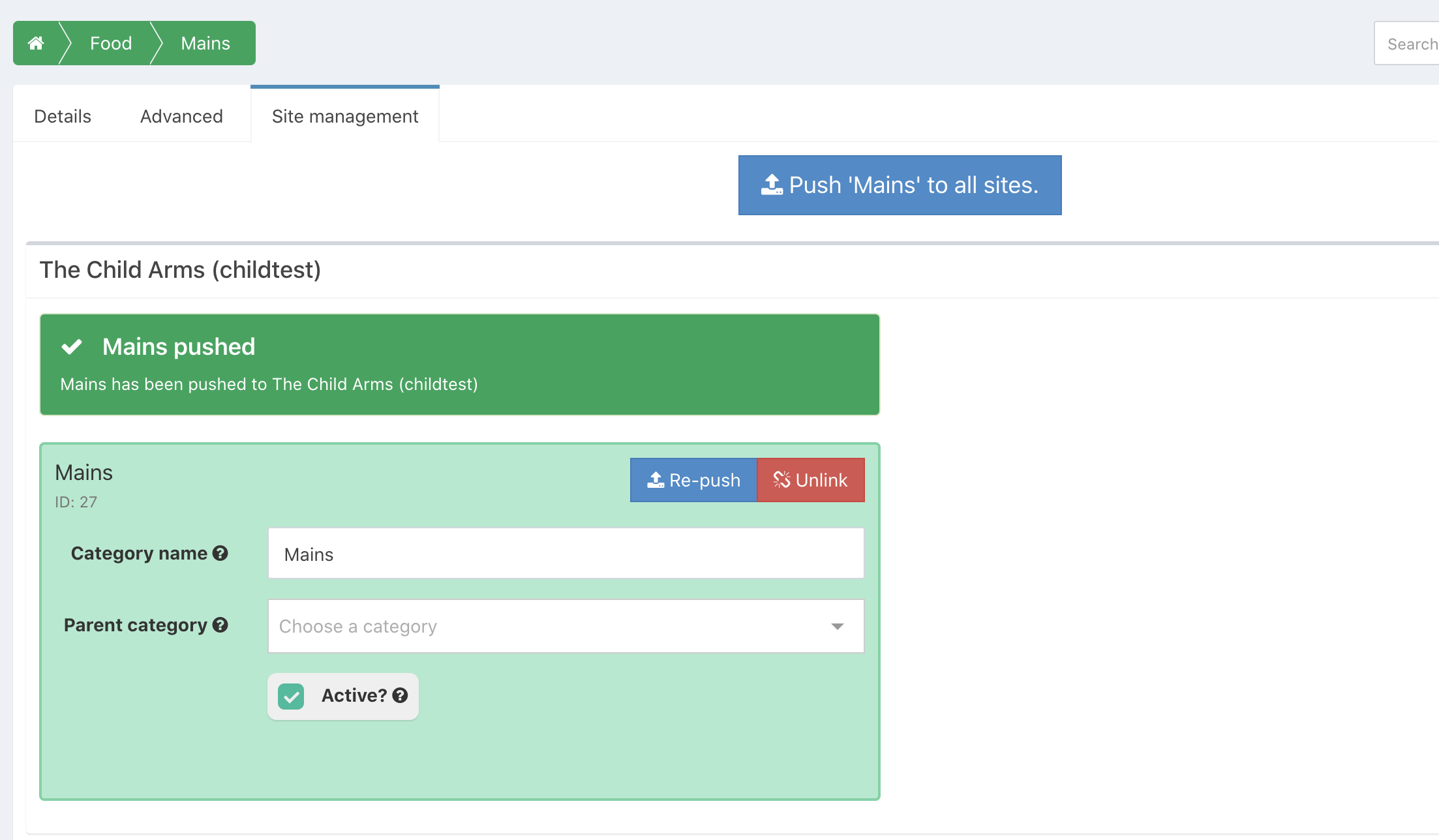Push 'Mains' to all sites
The image size is (1439, 840).
(x=913, y=185)
